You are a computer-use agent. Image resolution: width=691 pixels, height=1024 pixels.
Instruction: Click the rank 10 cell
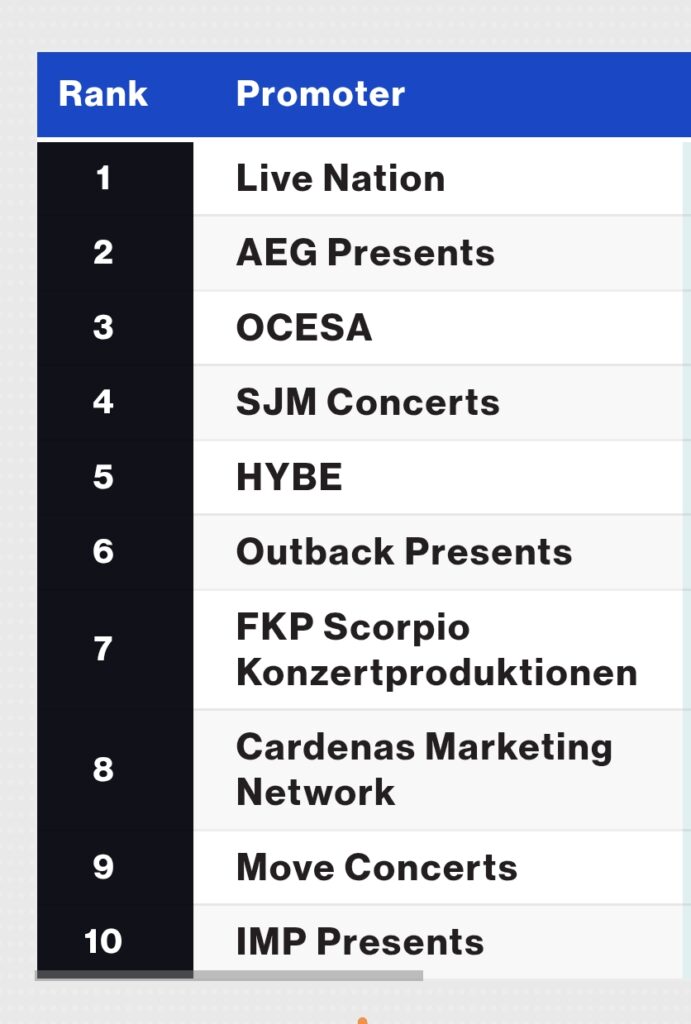click(103, 942)
